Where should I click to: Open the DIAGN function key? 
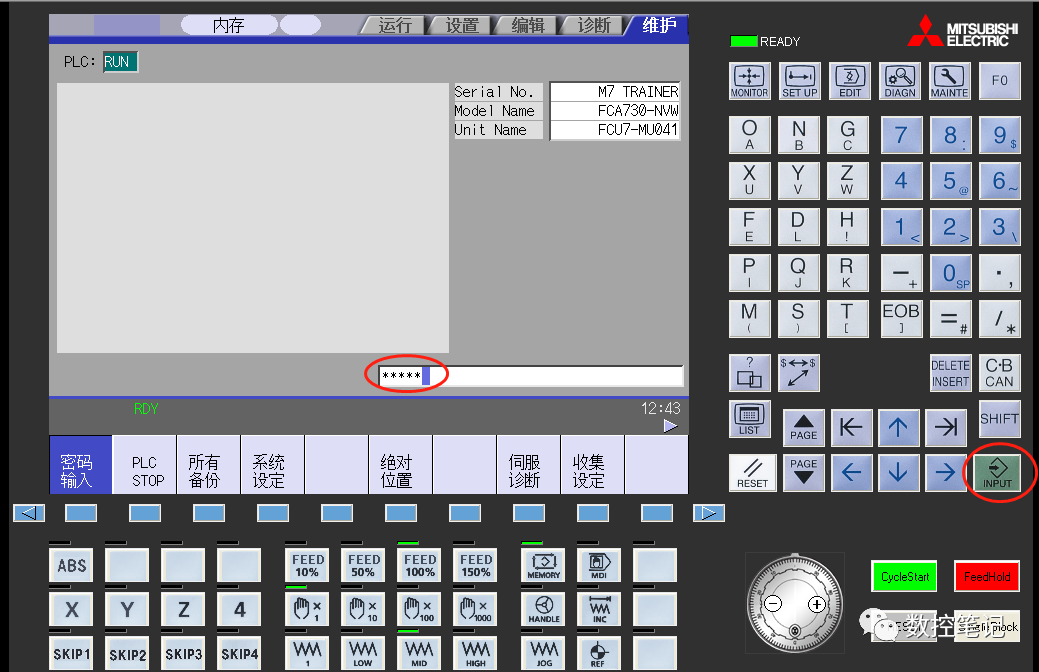tap(900, 81)
